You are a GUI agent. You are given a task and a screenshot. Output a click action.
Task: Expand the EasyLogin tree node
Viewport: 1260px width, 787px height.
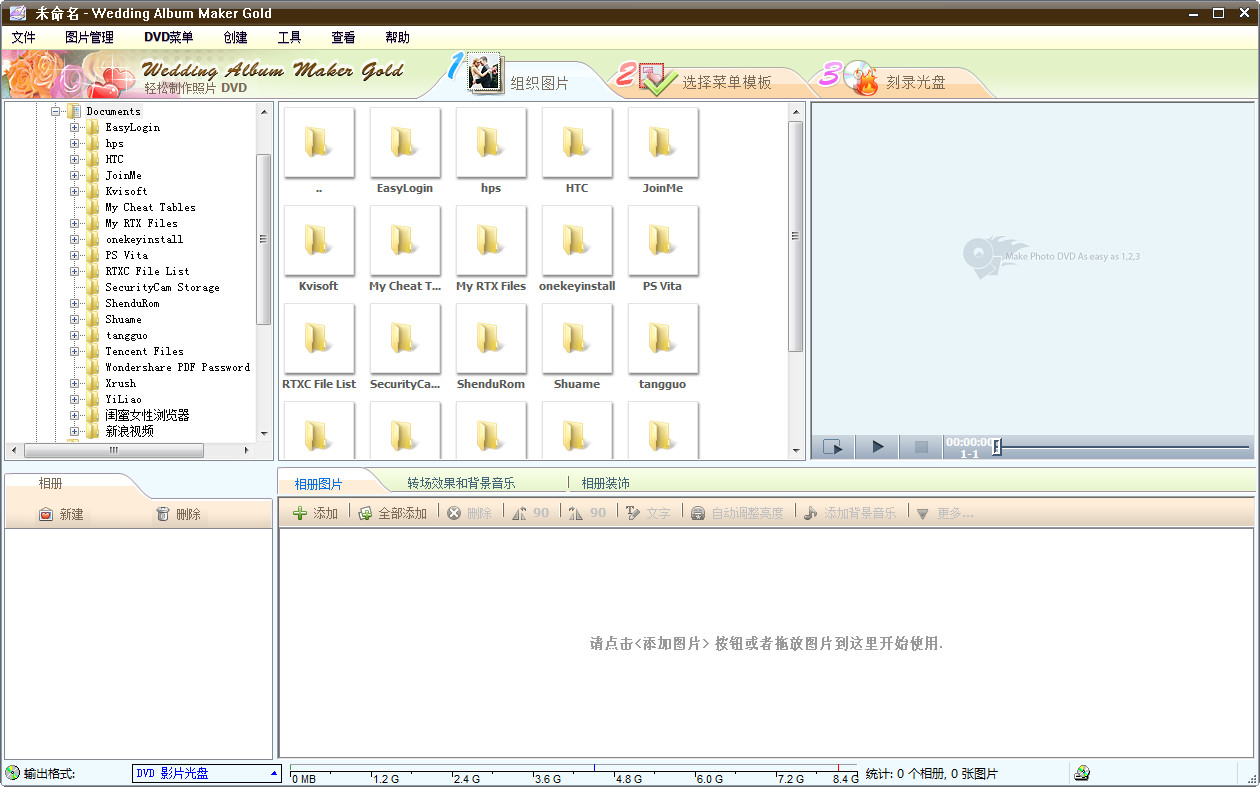click(75, 127)
